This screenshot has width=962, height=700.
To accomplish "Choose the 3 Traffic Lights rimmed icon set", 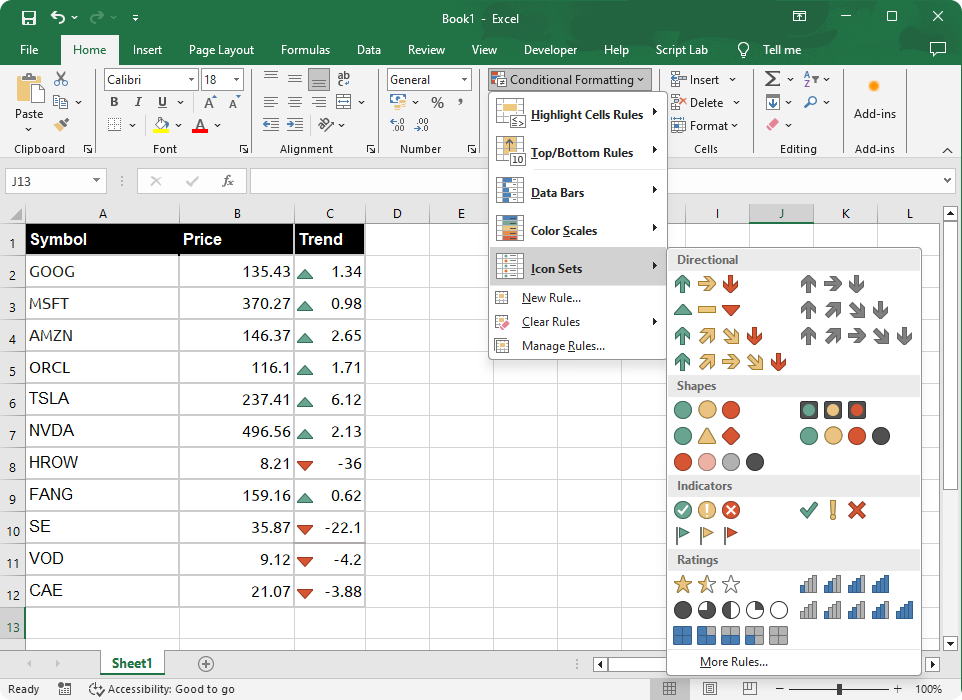I will click(833, 410).
